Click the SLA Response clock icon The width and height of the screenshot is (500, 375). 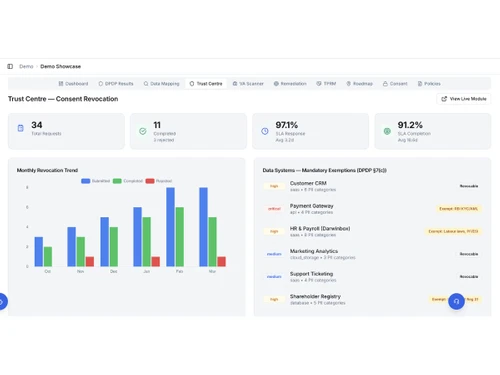[x=265, y=131]
